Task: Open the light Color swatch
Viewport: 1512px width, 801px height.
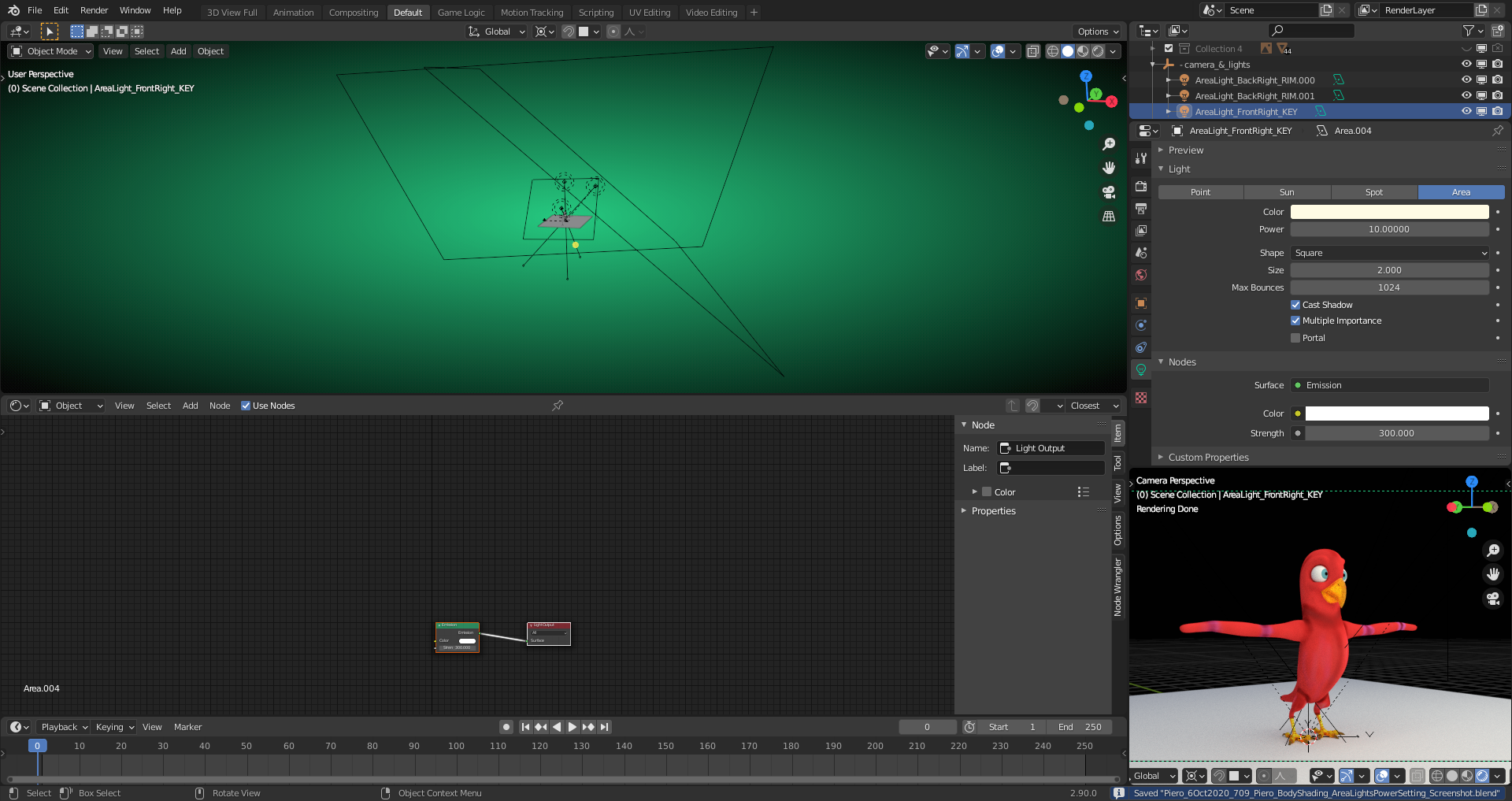Action: pos(1391,211)
